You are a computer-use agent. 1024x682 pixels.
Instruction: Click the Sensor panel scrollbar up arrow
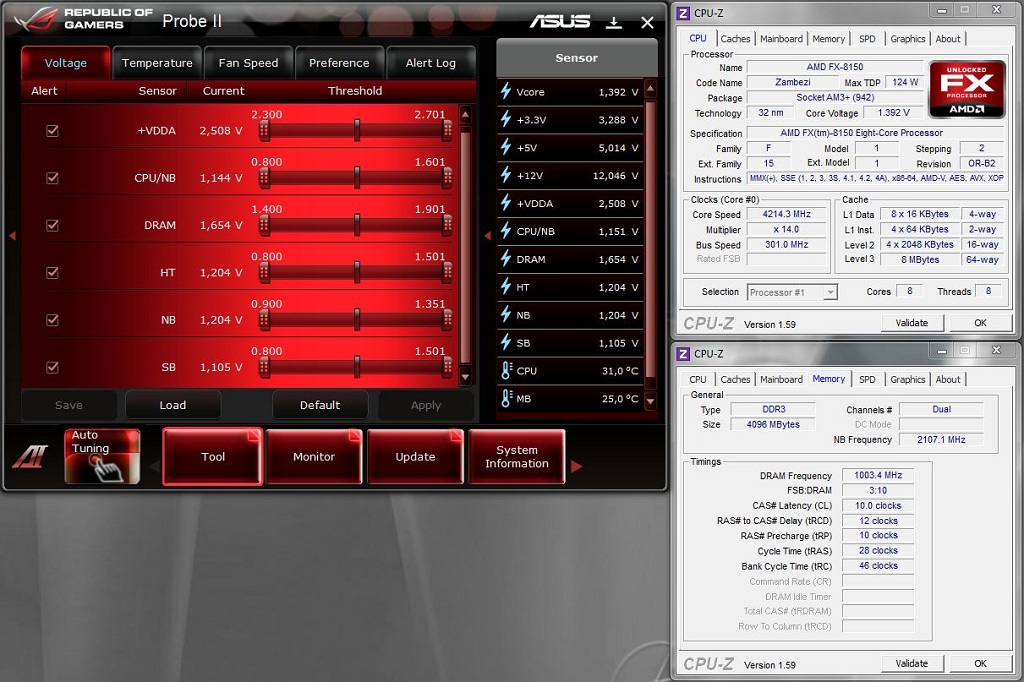650,88
